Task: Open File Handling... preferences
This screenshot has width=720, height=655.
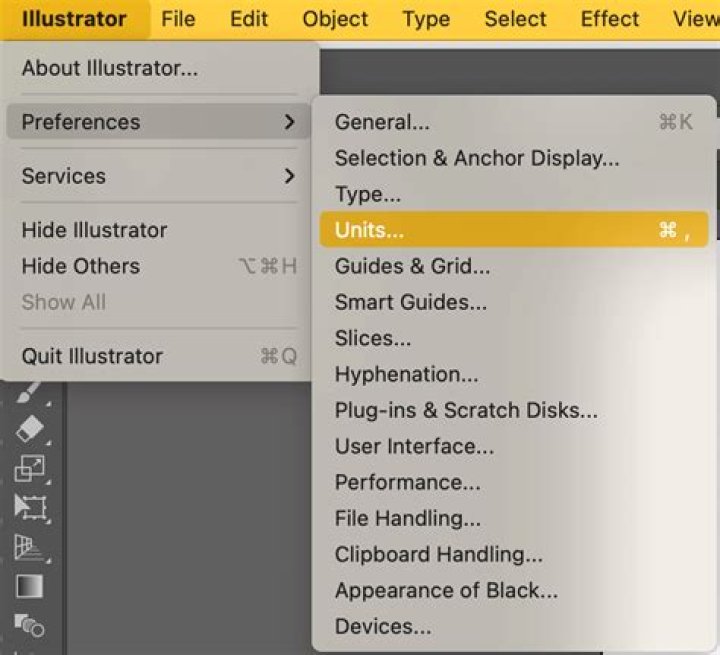Action: point(514,518)
